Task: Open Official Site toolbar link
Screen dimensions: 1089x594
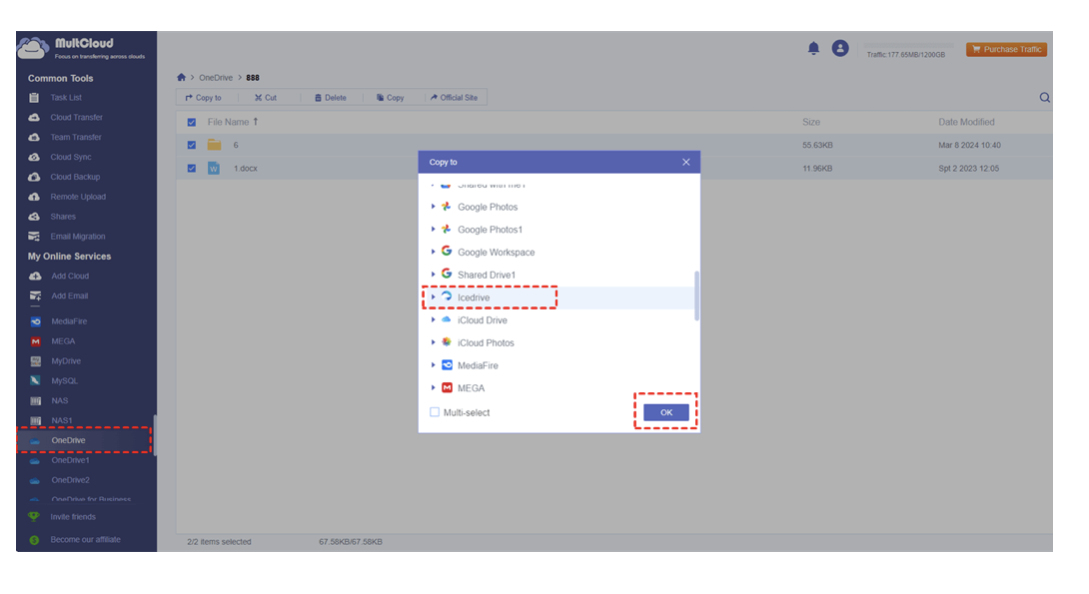Action: [x=454, y=98]
